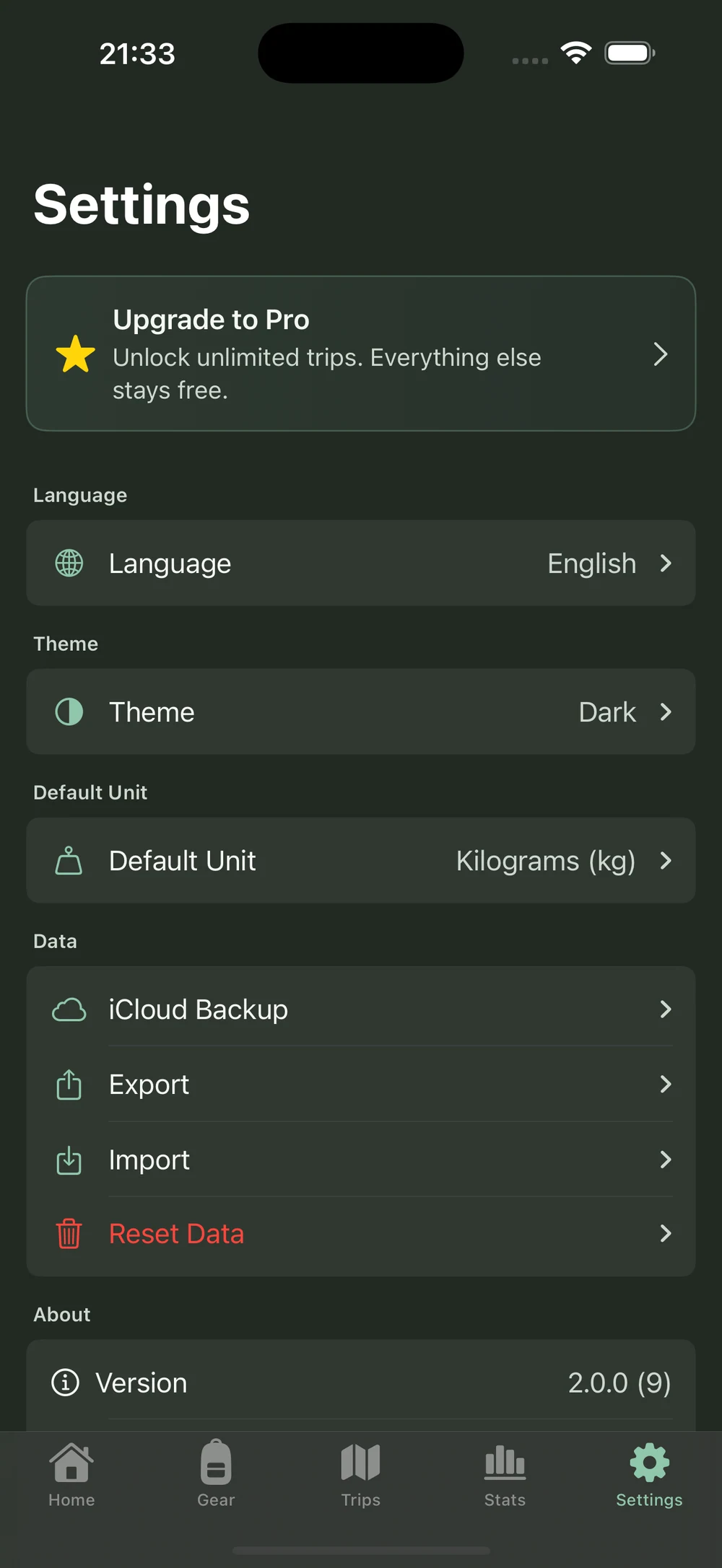Change the Dark theme value

coord(607,712)
